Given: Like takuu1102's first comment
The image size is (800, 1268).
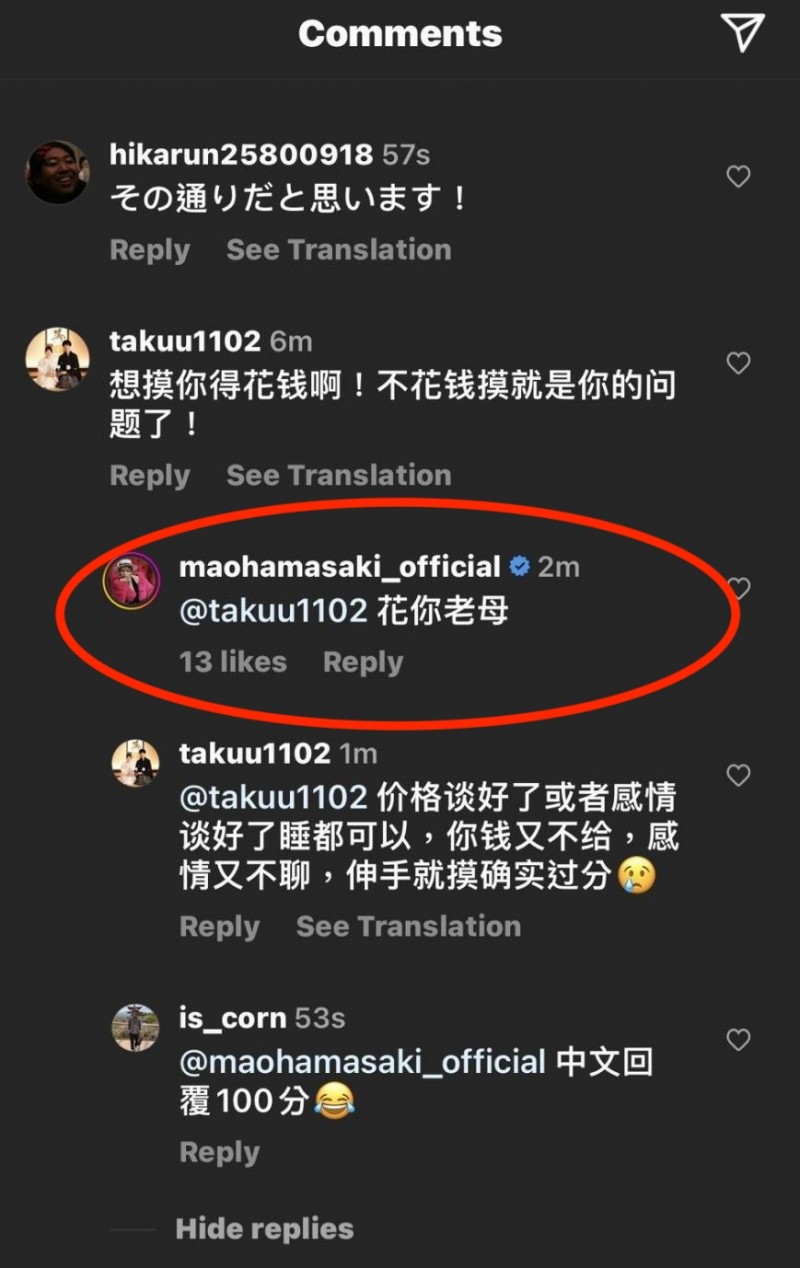Looking at the screenshot, I should pyautogui.click(x=738, y=365).
